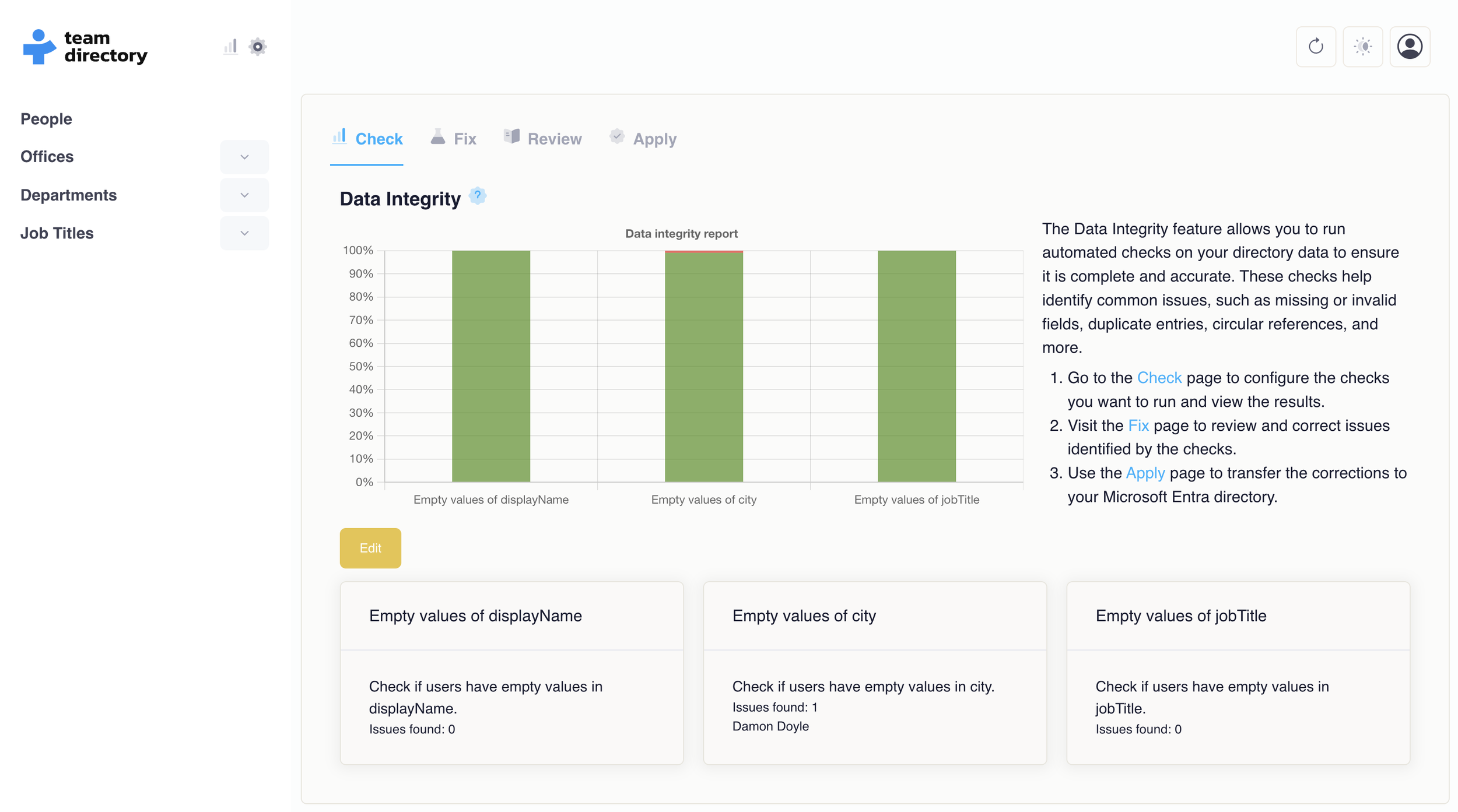The image size is (1458, 812).
Task: Expand the Offices section chevron
Action: (244, 157)
